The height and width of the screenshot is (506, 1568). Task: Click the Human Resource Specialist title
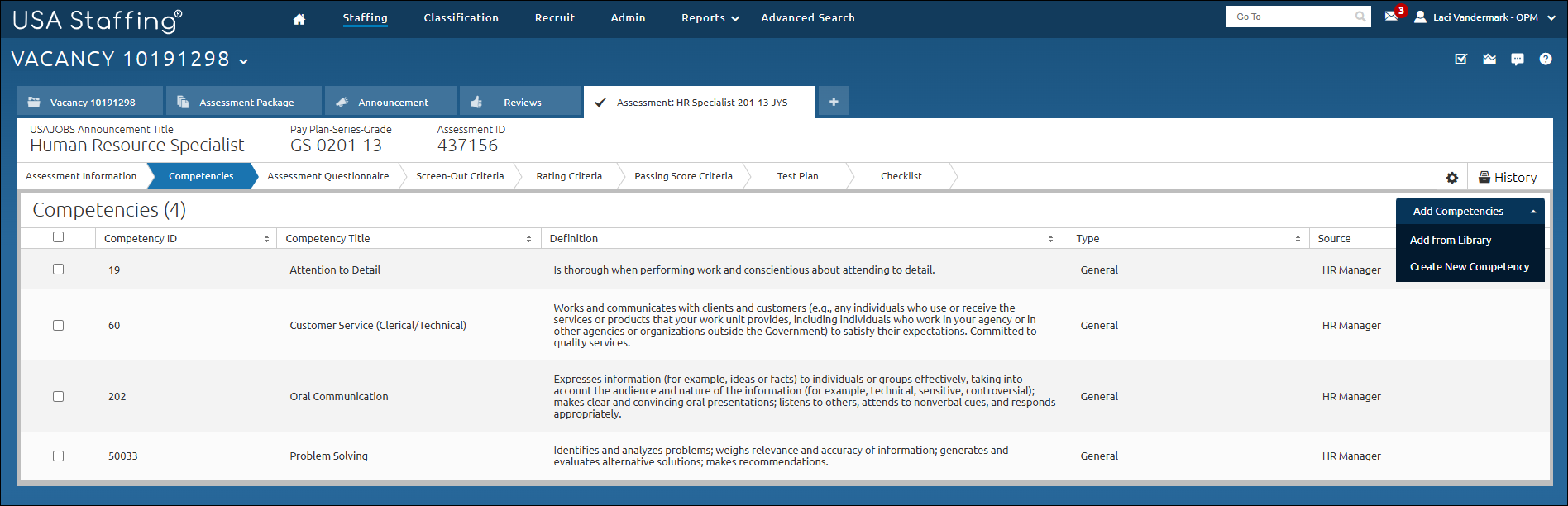pos(137,146)
